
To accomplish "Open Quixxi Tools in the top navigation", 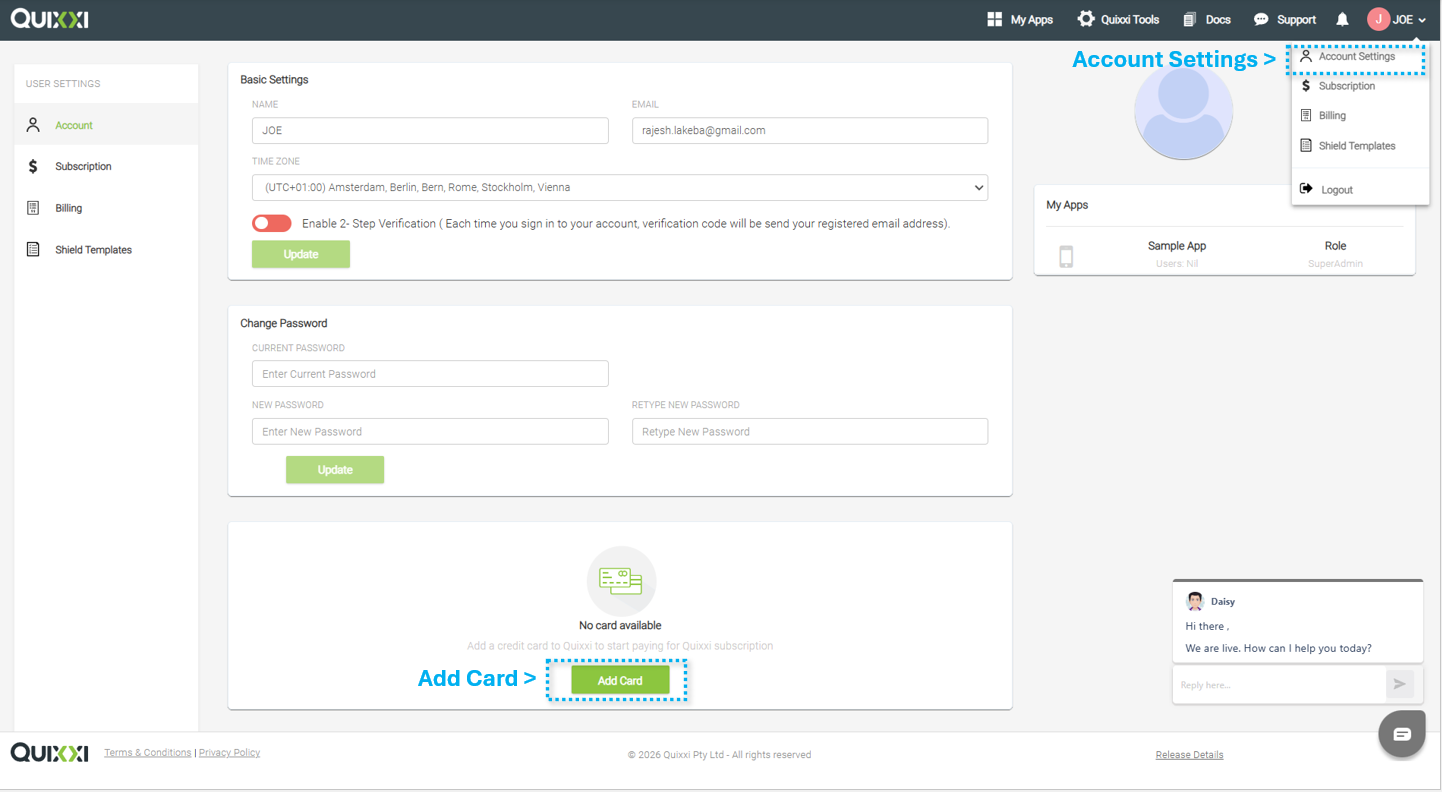I will coord(1130,19).
